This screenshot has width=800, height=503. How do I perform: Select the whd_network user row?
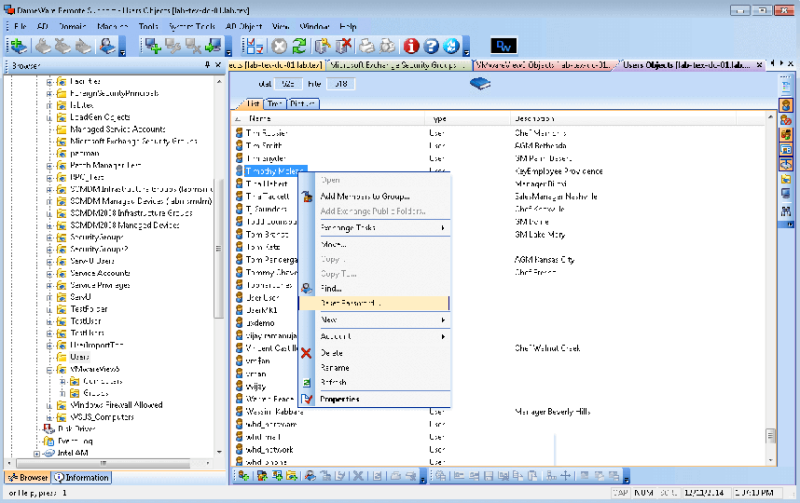coord(497,449)
